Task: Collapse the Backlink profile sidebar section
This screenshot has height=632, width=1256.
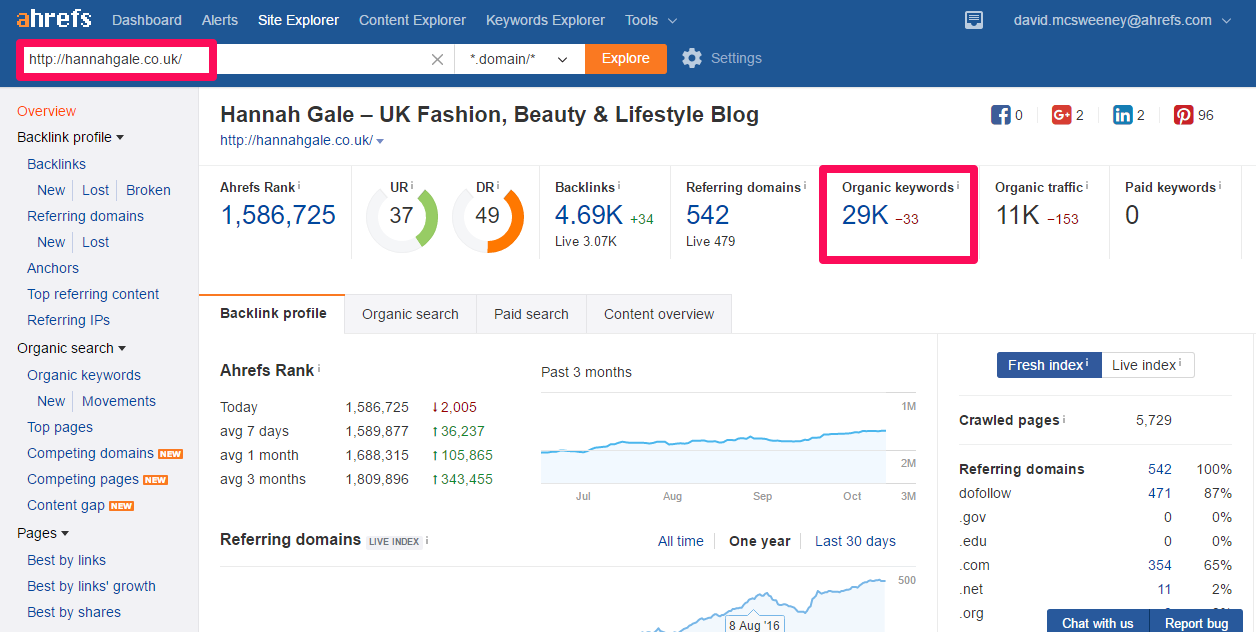Action: click(70, 137)
